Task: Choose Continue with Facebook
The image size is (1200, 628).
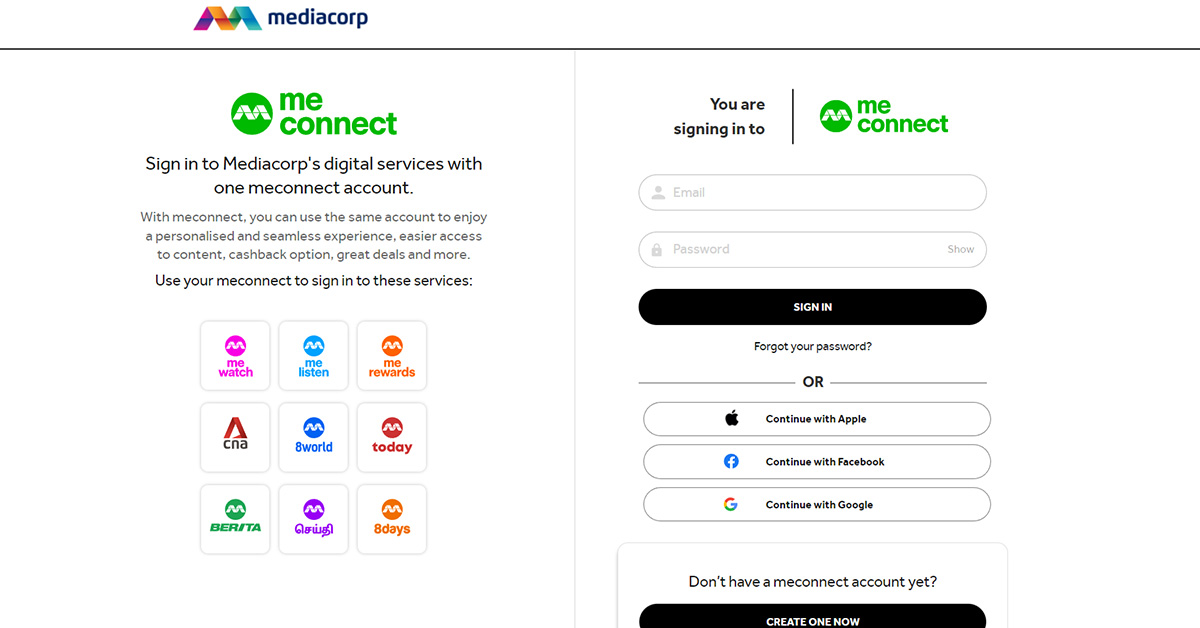Action: (816, 461)
